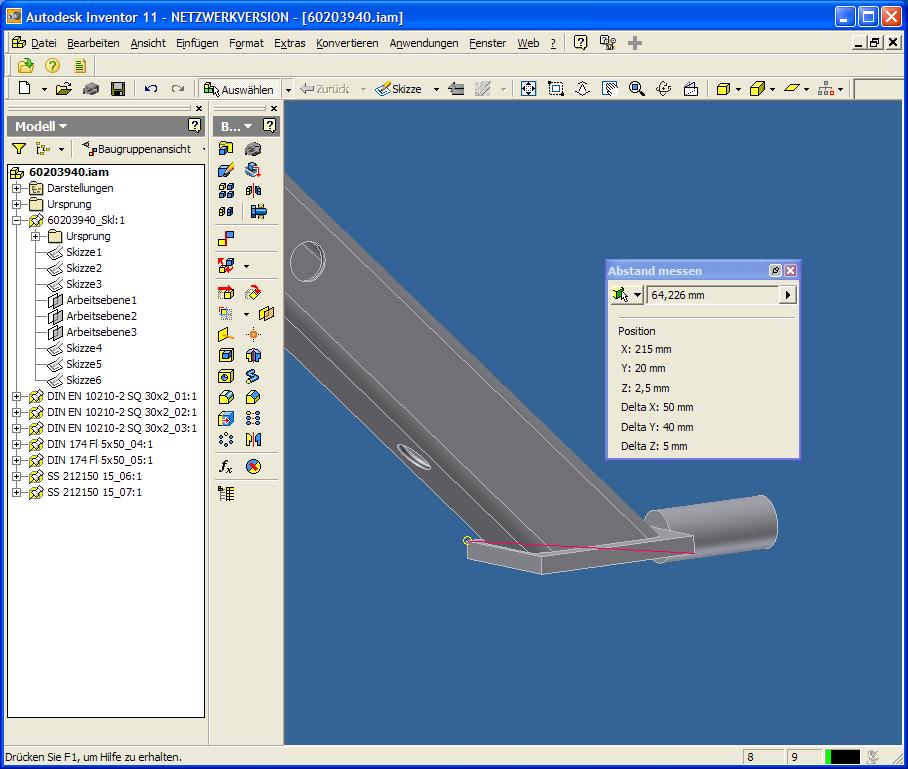Open the Konvertieren menu

(347, 43)
